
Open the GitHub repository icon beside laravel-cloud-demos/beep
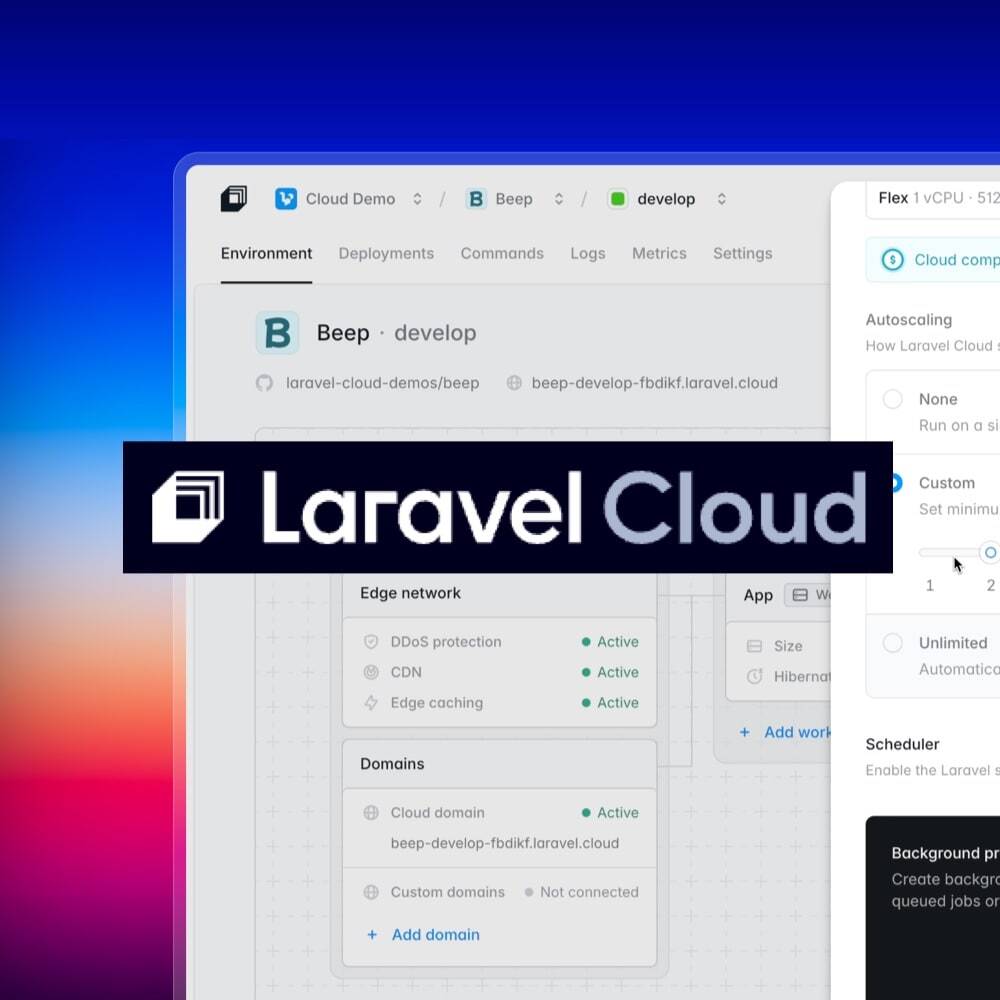(x=263, y=383)
